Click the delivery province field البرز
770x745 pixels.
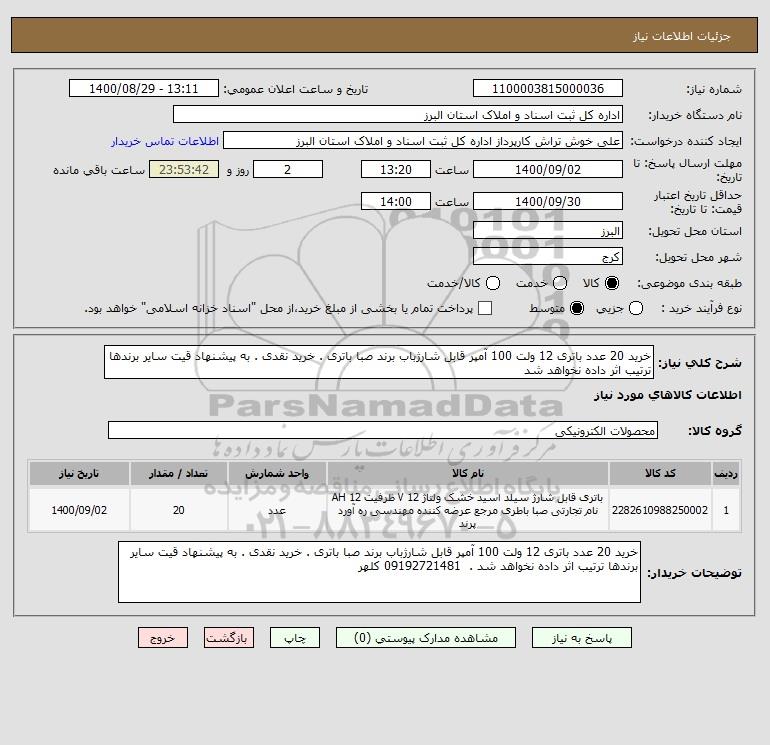pyautogui.click(x=548, y=231)
